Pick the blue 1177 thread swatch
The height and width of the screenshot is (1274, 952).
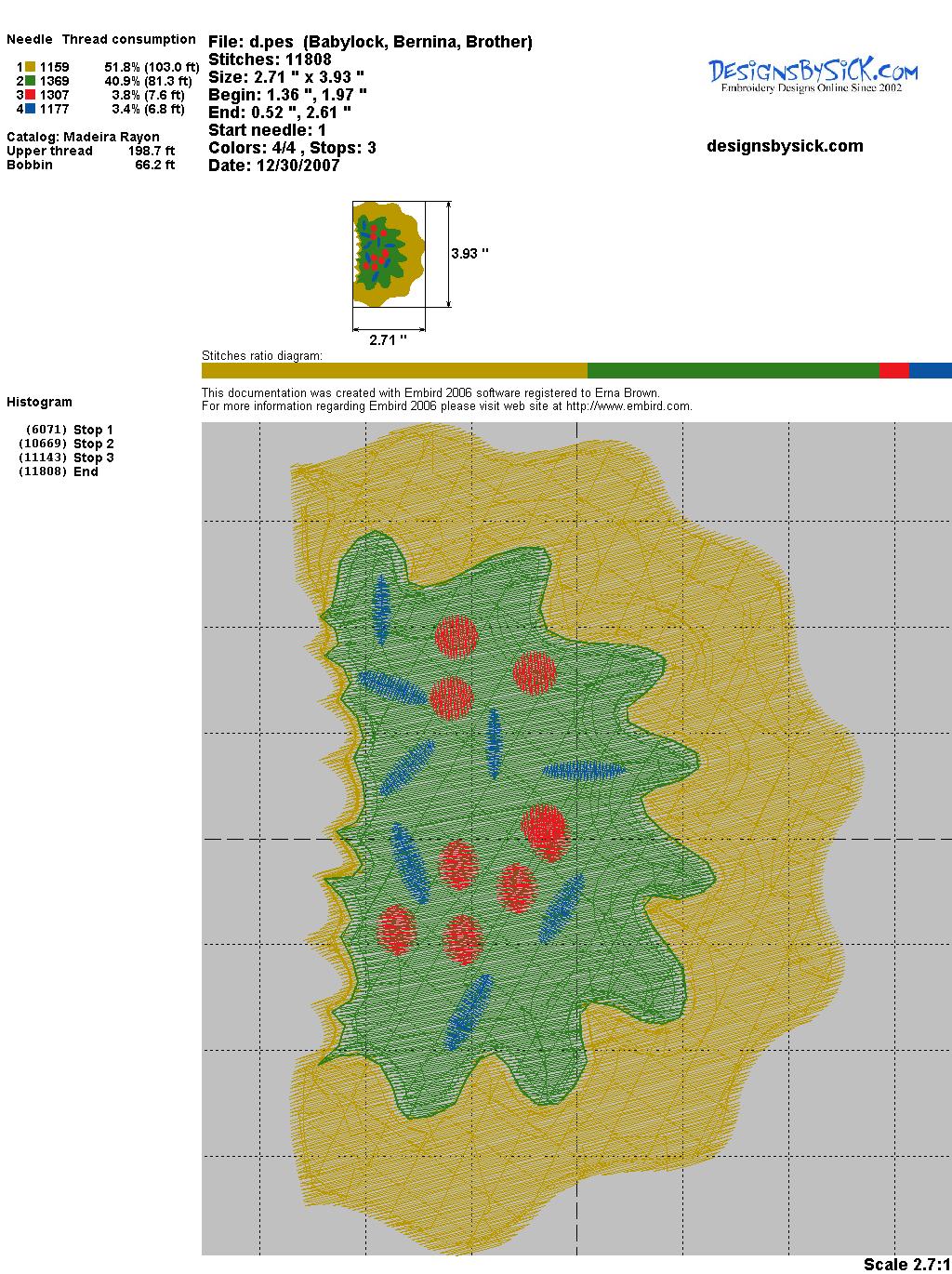pos(31,109)
